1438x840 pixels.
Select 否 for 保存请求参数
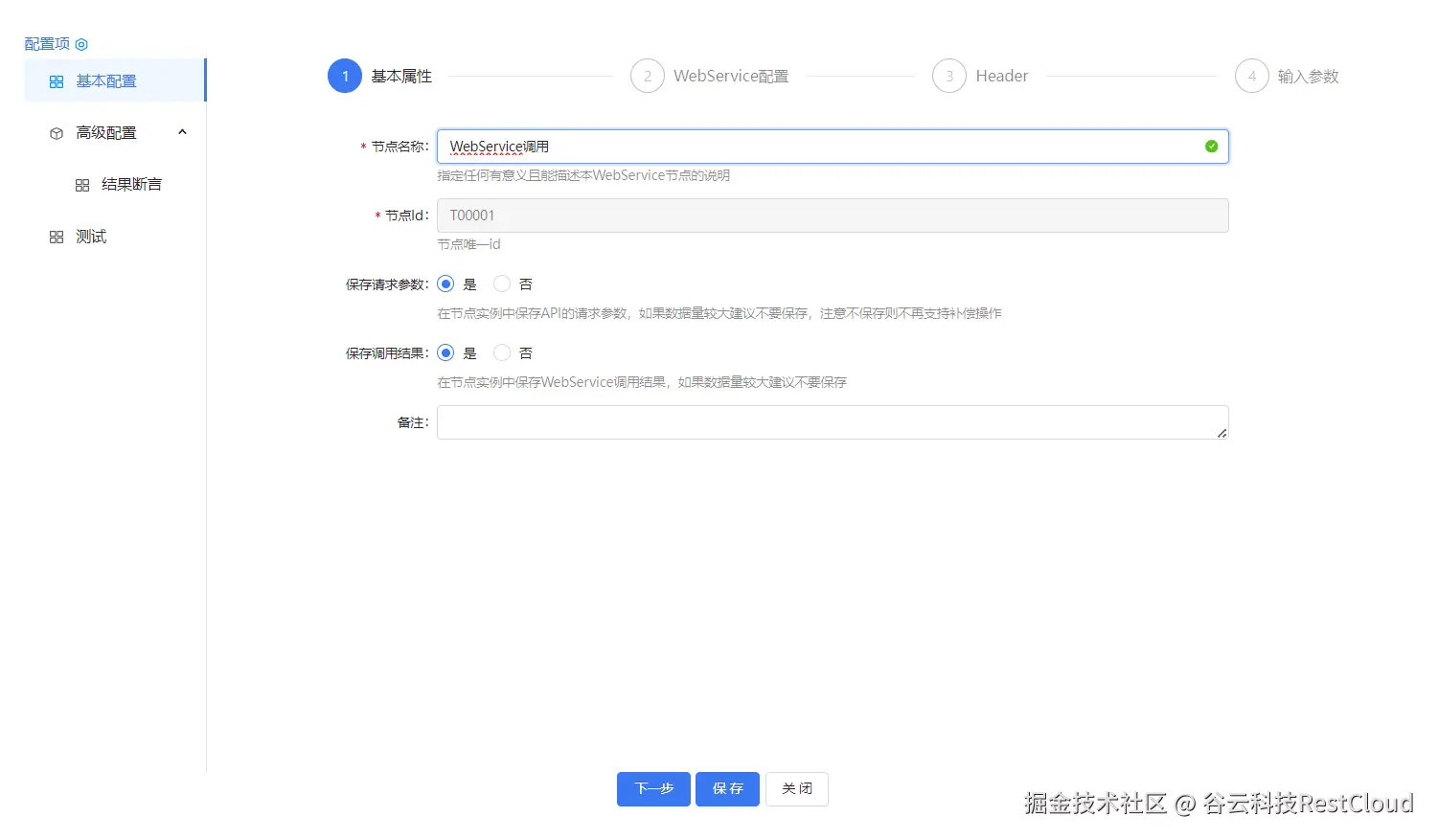click(x=501, y=284)
